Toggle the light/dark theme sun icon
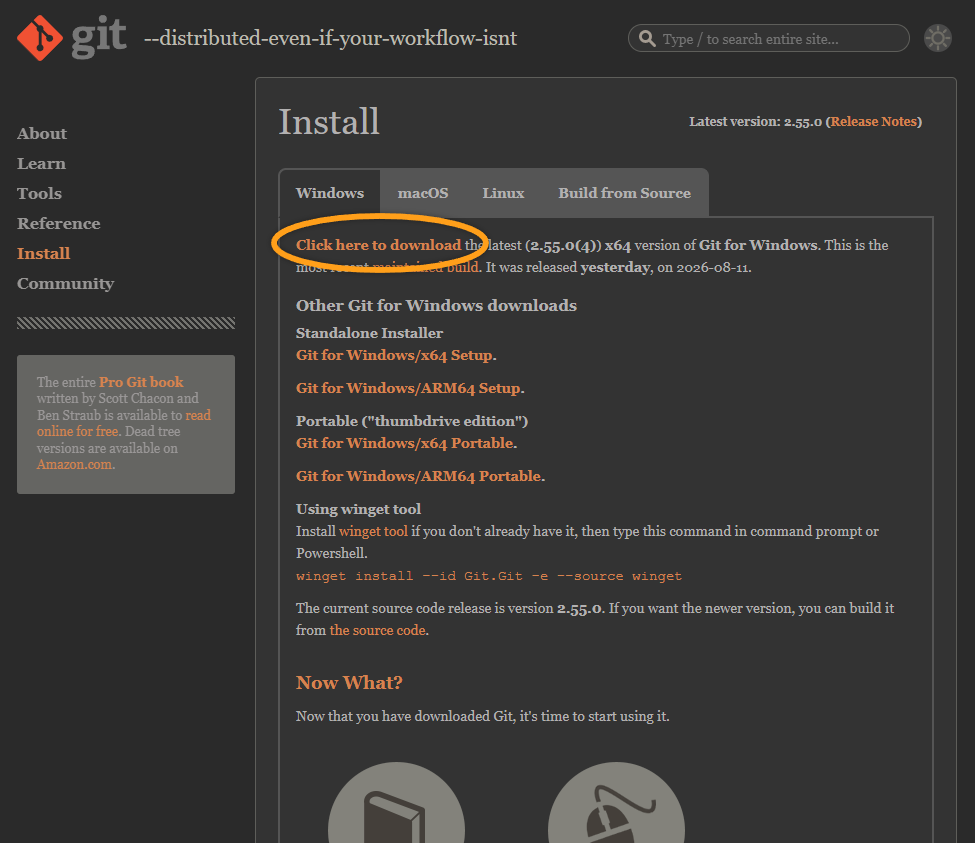Viewport: 975px width, 843px height. tap(938, 39)
